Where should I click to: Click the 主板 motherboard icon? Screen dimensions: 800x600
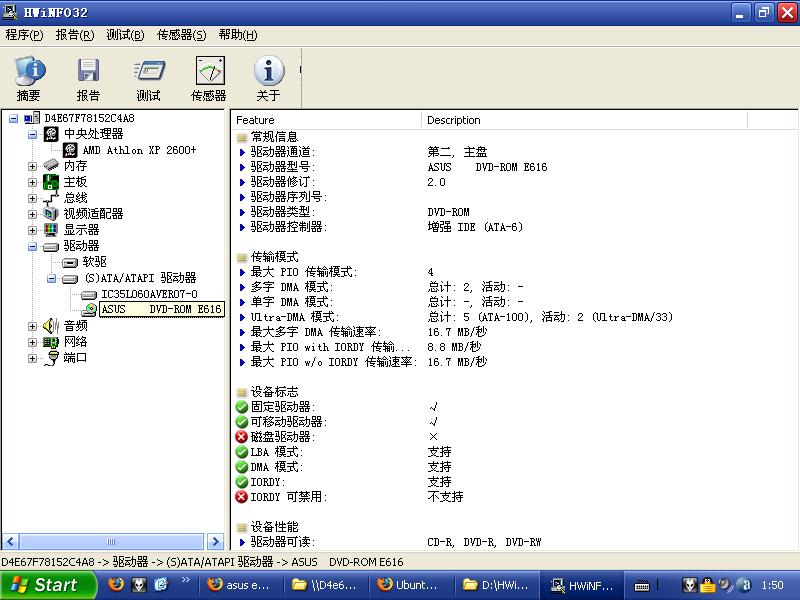pos(51,182)
